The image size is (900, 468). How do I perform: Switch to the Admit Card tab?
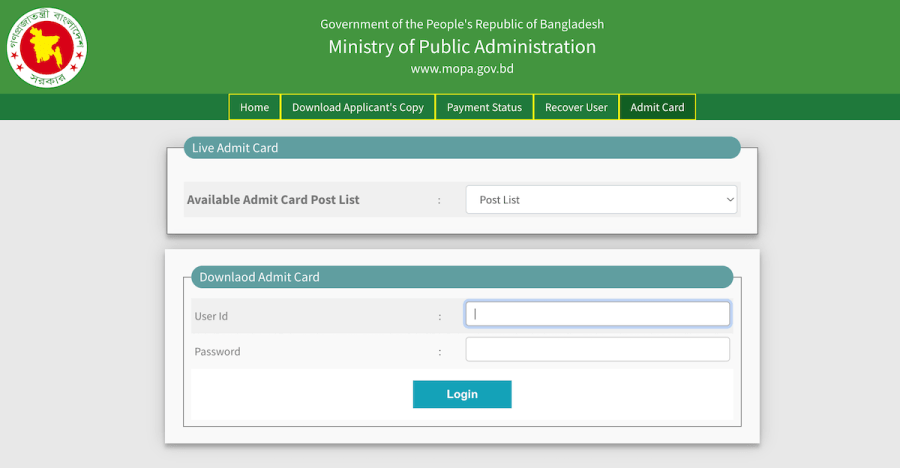click(657, 107)
